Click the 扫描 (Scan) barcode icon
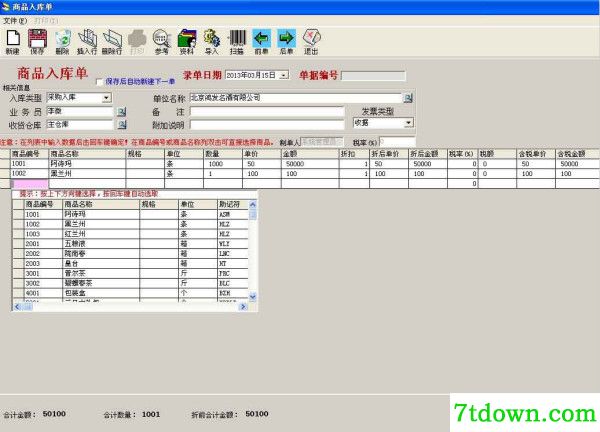Viewport: 600px width, 432px height. pos(237,41)
